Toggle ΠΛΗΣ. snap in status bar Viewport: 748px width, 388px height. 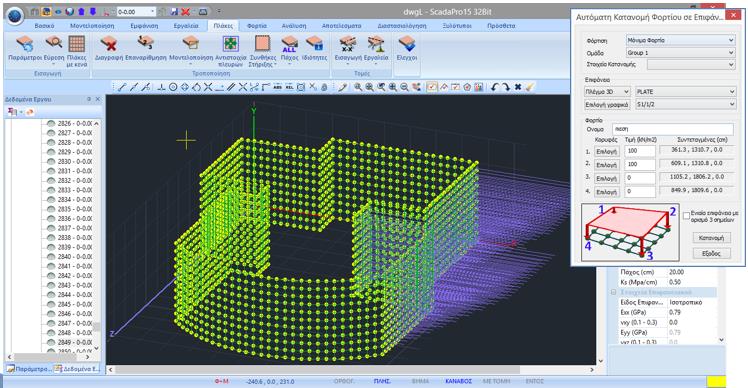(382, 381)
